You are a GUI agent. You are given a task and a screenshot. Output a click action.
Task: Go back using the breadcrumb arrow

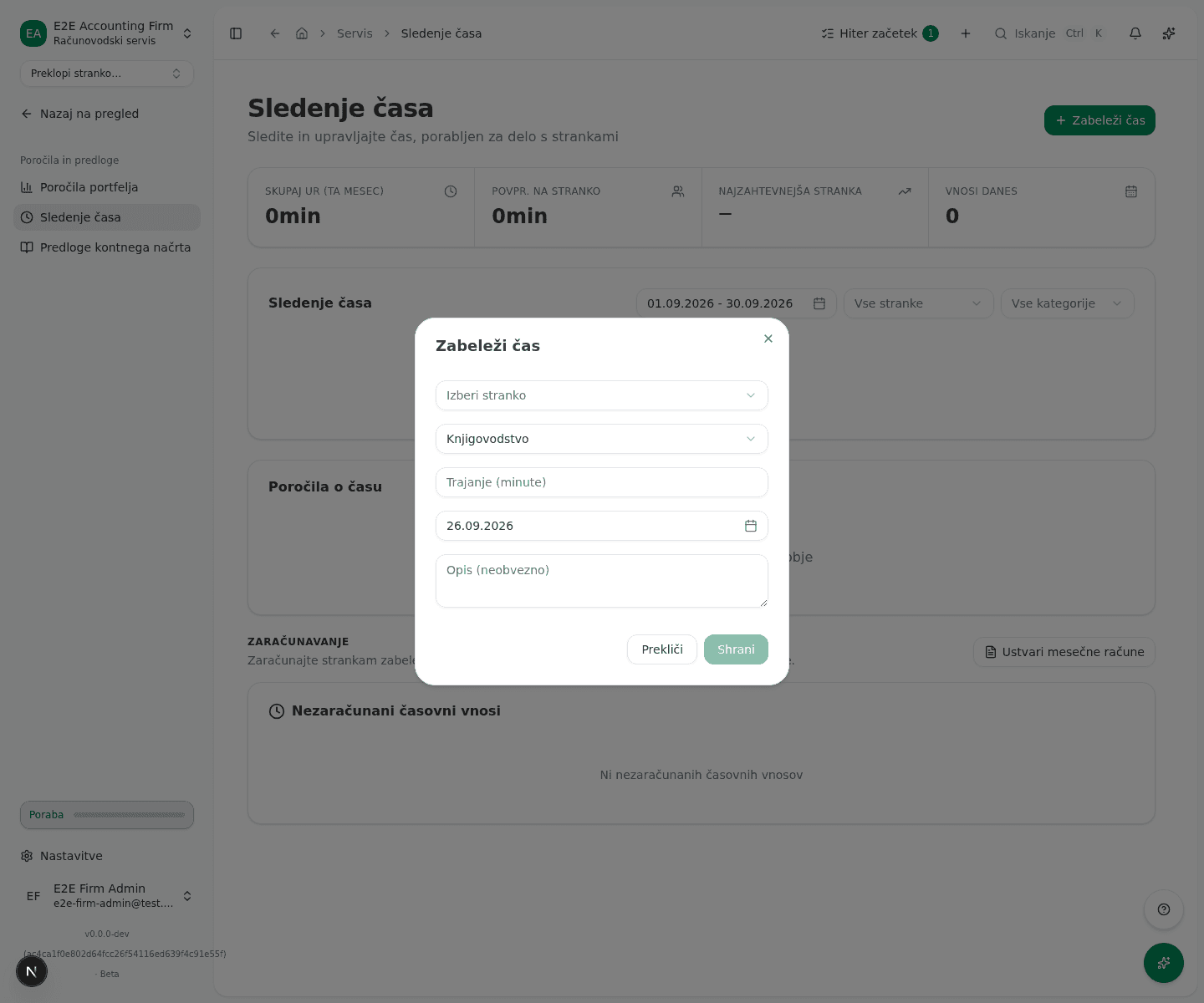pos(275,33)
